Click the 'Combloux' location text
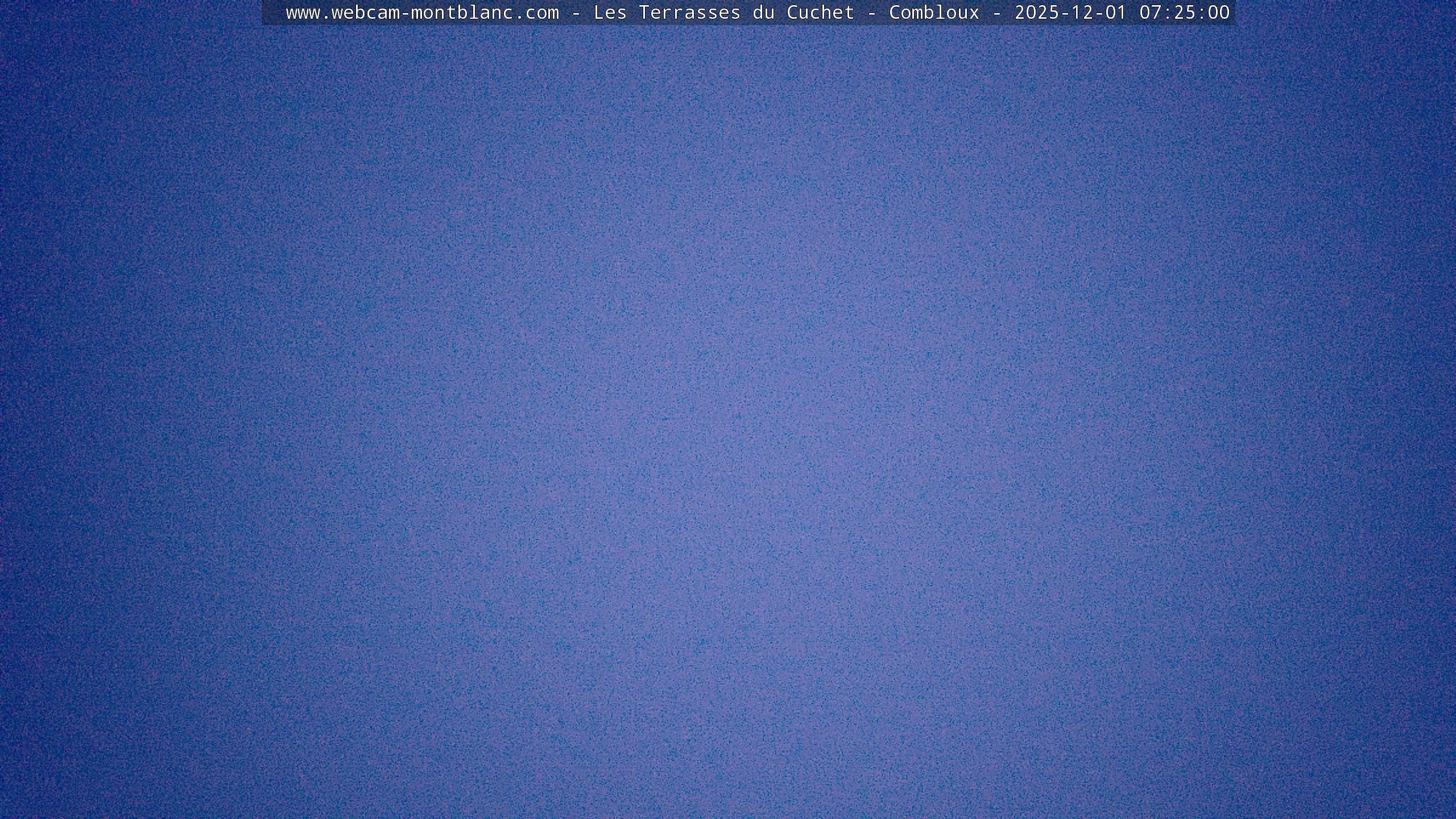This screenshot has height=819, width=1456. pyautogui.click(x=934, y=13)
